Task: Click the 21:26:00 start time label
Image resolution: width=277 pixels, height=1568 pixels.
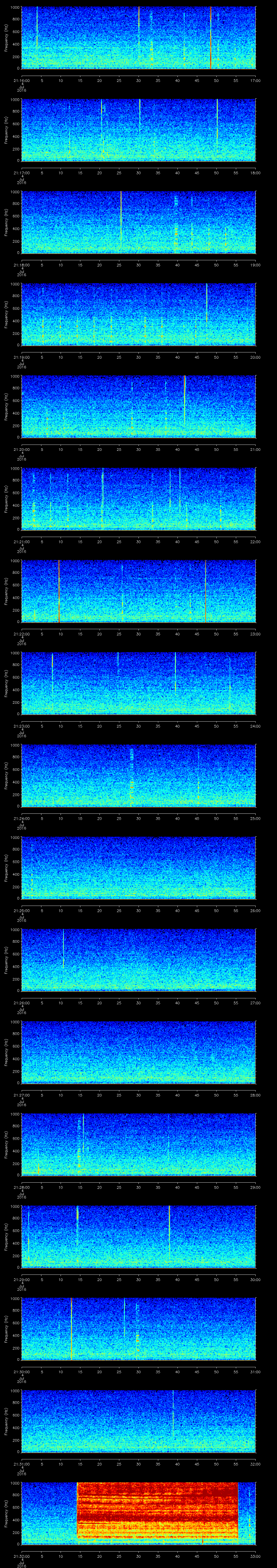Action: pos(21,1003)
